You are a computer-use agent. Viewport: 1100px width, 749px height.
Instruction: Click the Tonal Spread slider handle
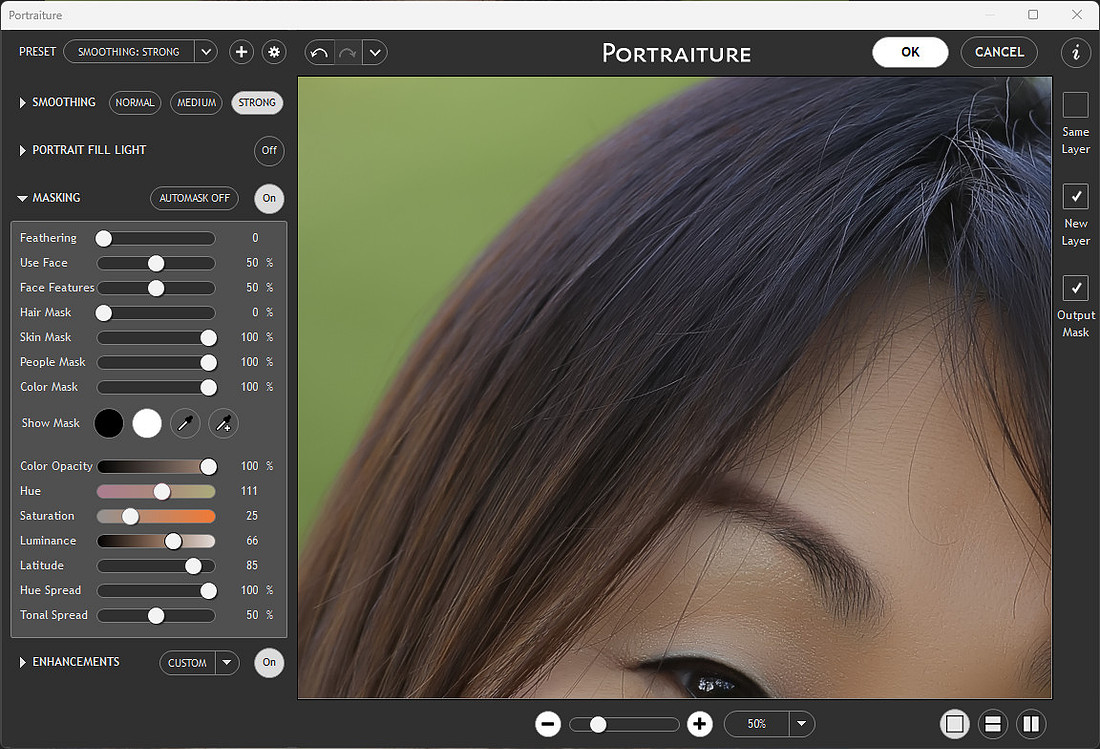point(156,616)
